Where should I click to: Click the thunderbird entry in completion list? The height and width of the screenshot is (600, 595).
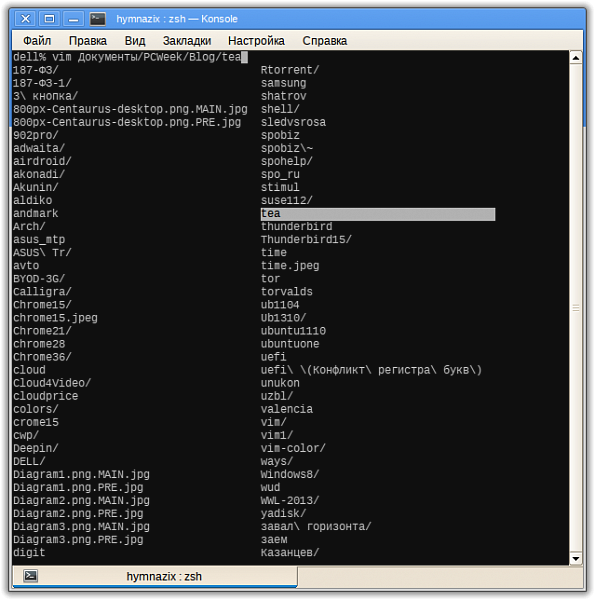tap(297, 227)
